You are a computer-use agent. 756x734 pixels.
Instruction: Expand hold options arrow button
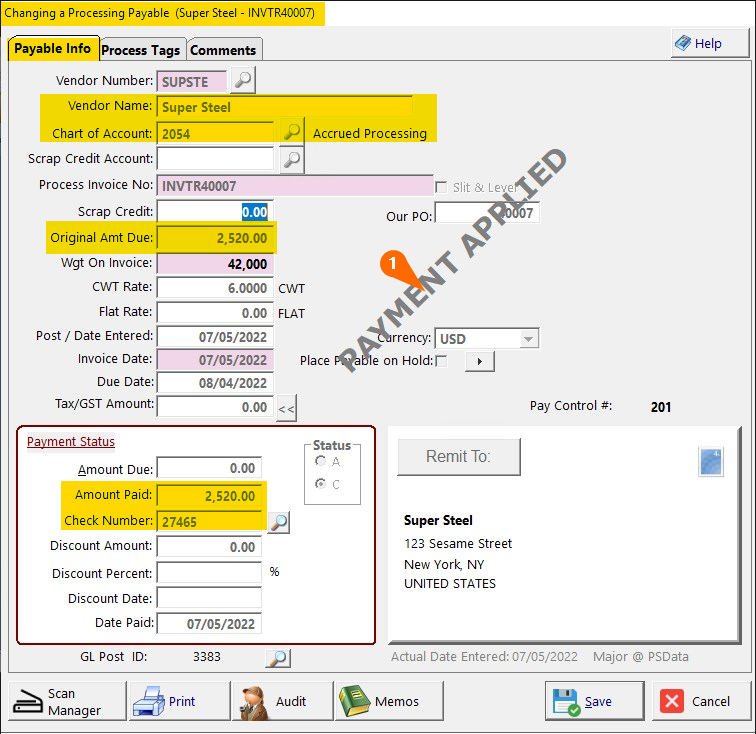click(480, 361)
